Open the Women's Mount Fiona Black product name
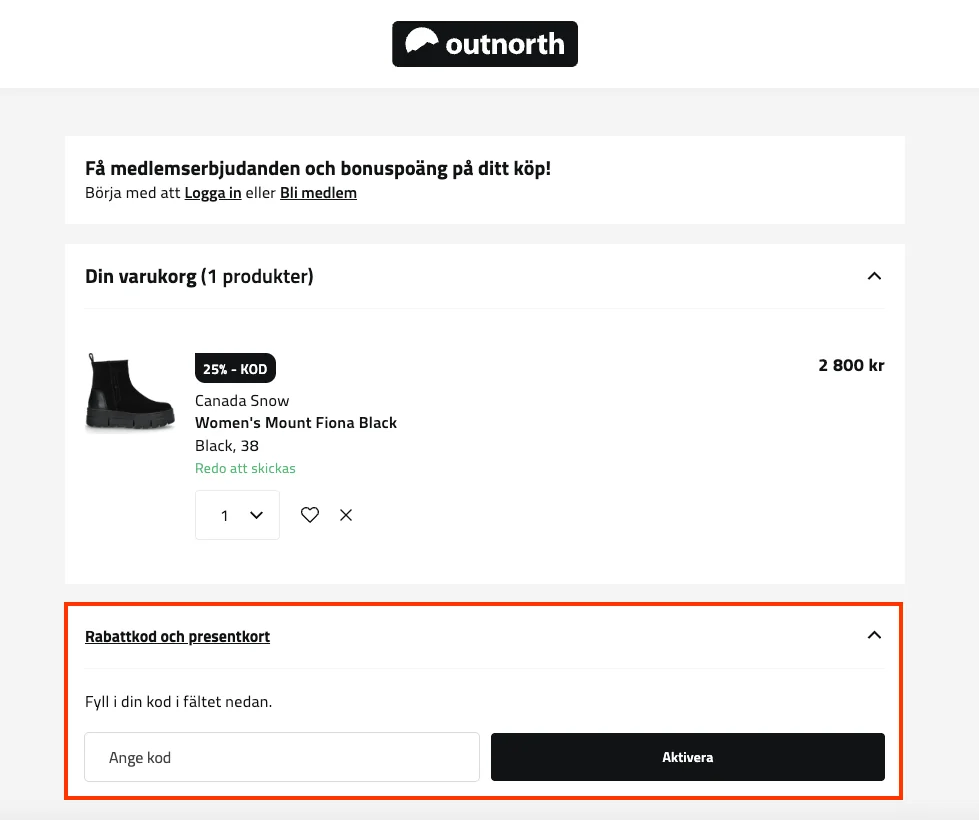979x820 pixels. click(x=296, y=423)
